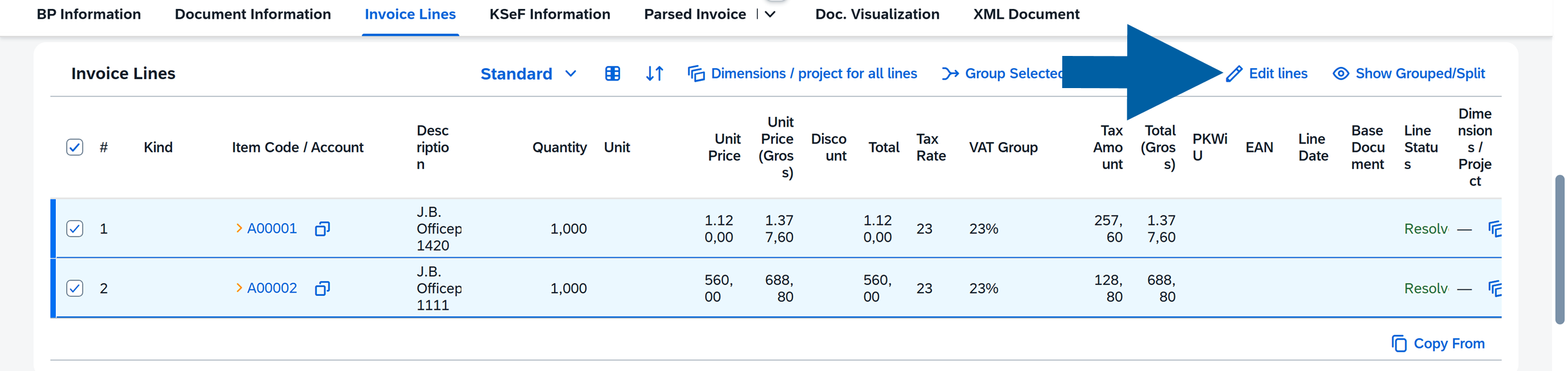Open sort order arrows icon
The height and width of the screenshot is (371, 1568).
pyautogui.click(x=654, y=73)
